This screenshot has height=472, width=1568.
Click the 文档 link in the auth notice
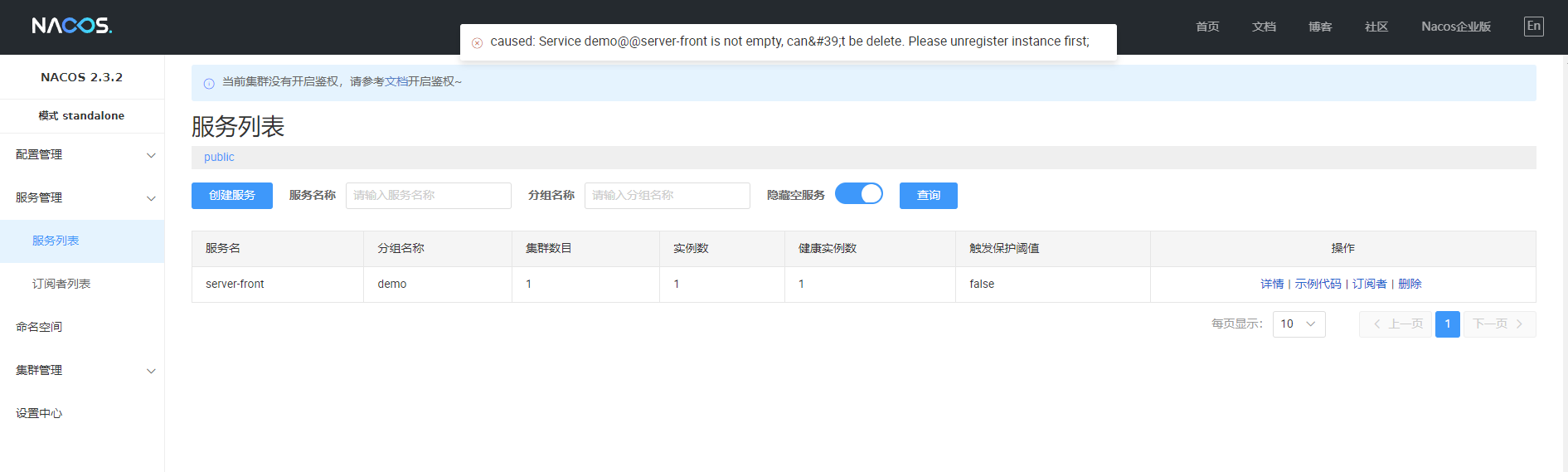[396, 81]
